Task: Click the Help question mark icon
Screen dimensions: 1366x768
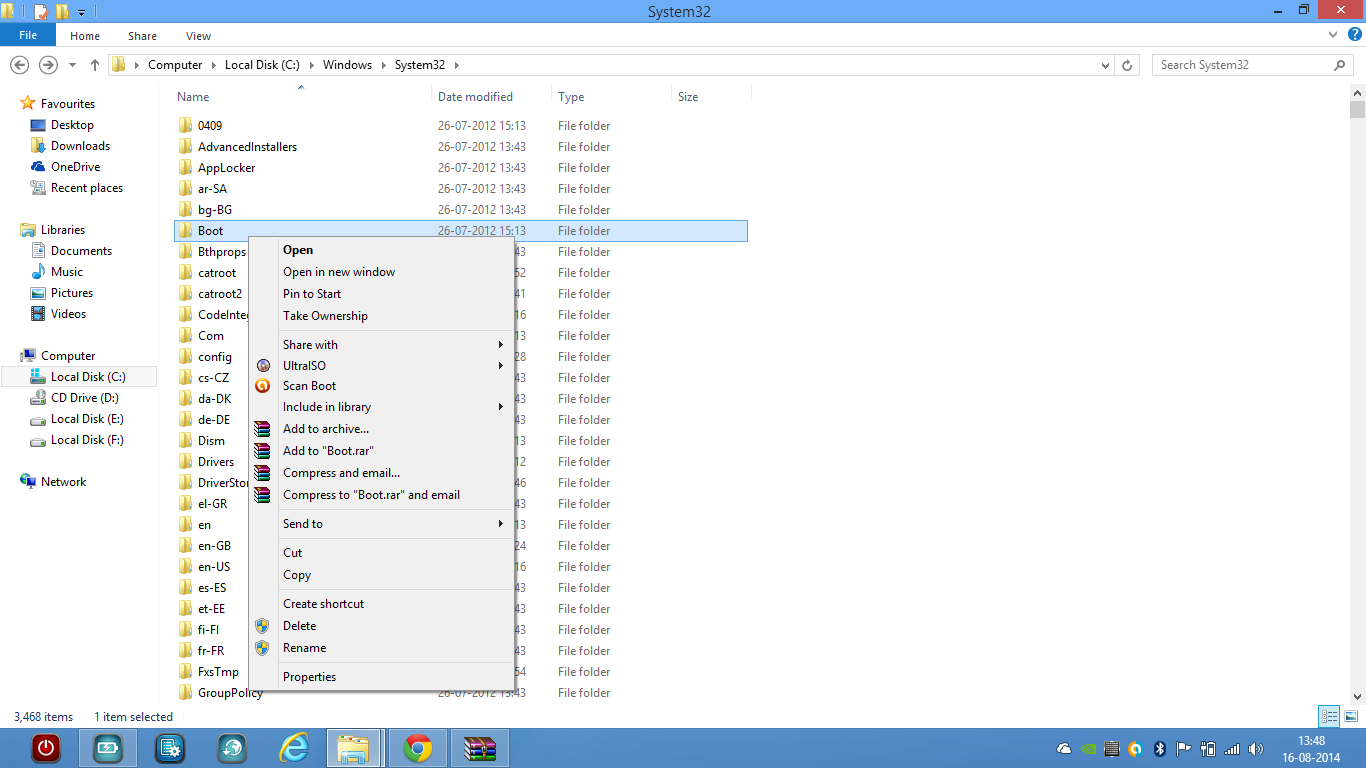Action: (1353, 35)
